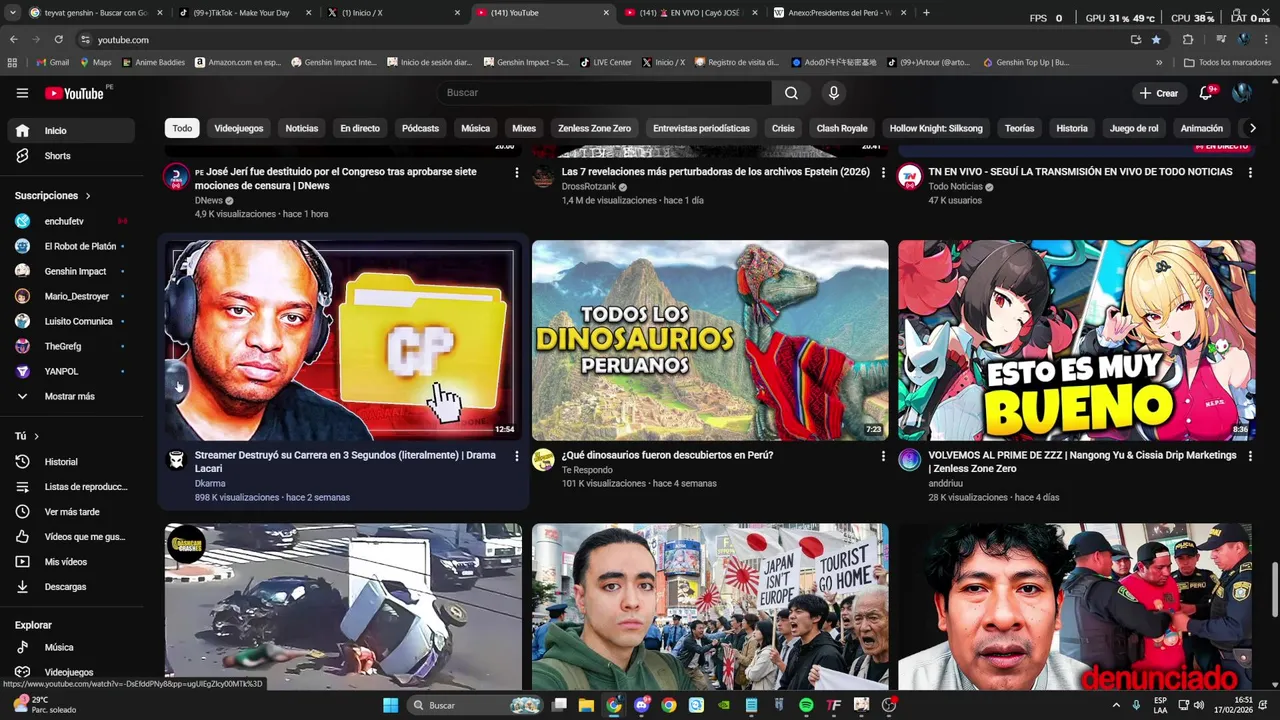Open the Dinosaurios Peruanos video thumbnail
The height and width of the screenshot is (720, 1280).
click(710, 340)
